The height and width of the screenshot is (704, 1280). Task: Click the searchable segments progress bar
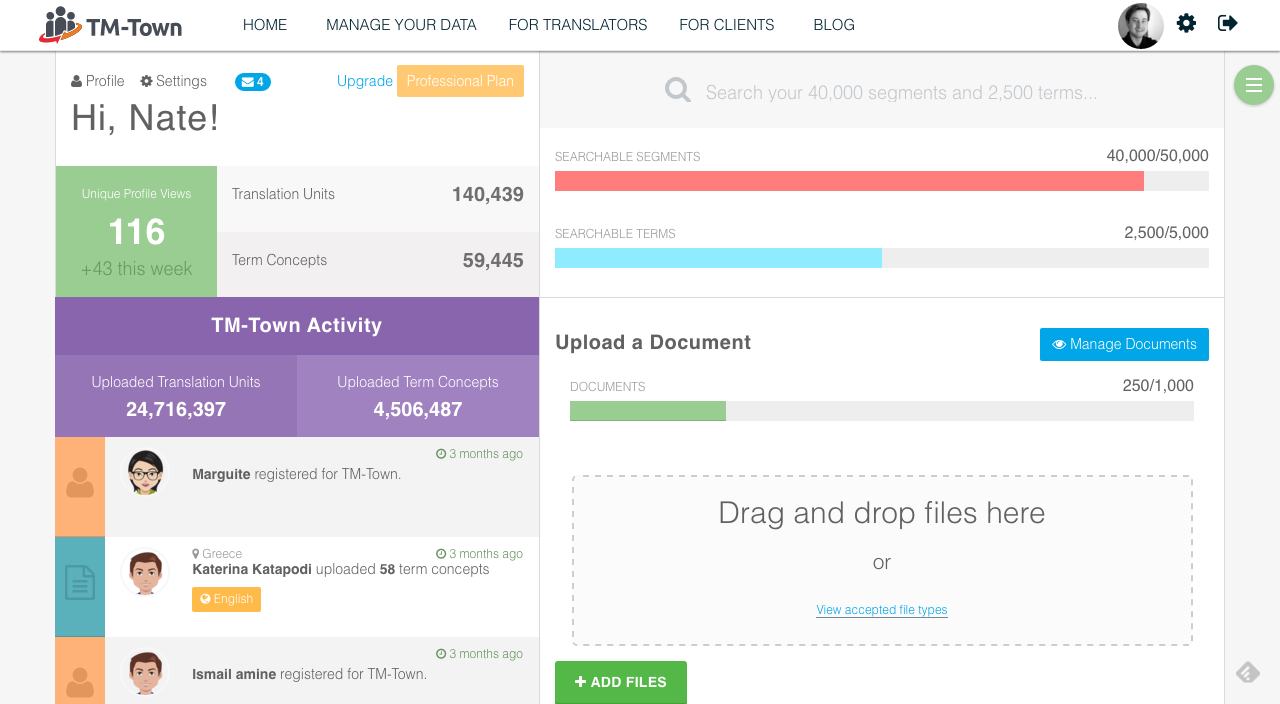(882, 181)
